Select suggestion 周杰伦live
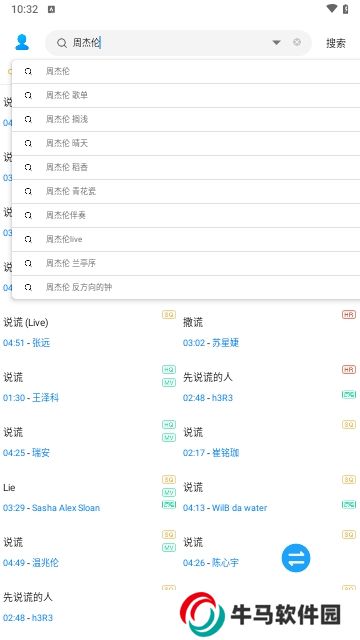Viewport: 360px width, 640px height. click(x=186, y=240)
